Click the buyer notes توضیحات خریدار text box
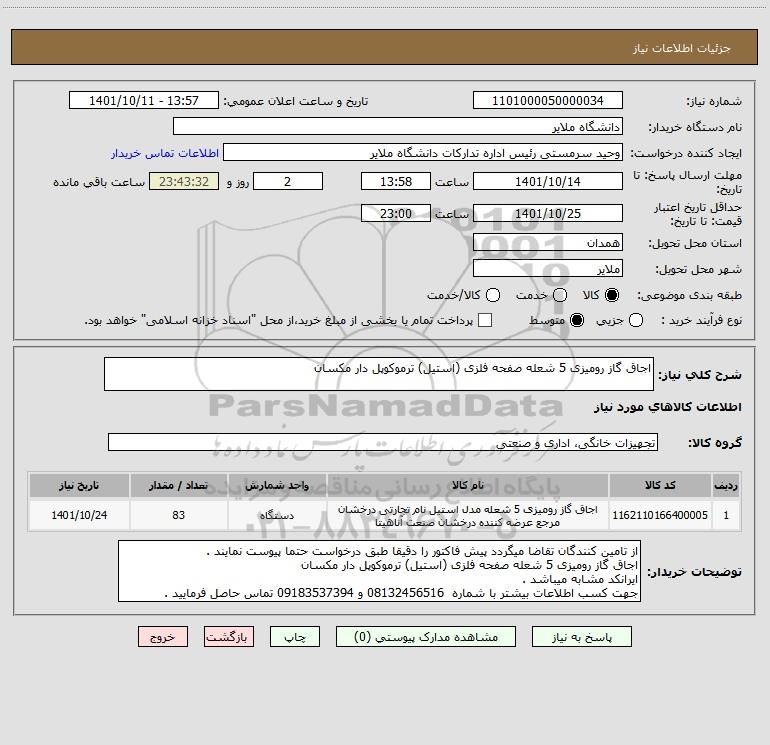770x745 pixels. point(379,571)
